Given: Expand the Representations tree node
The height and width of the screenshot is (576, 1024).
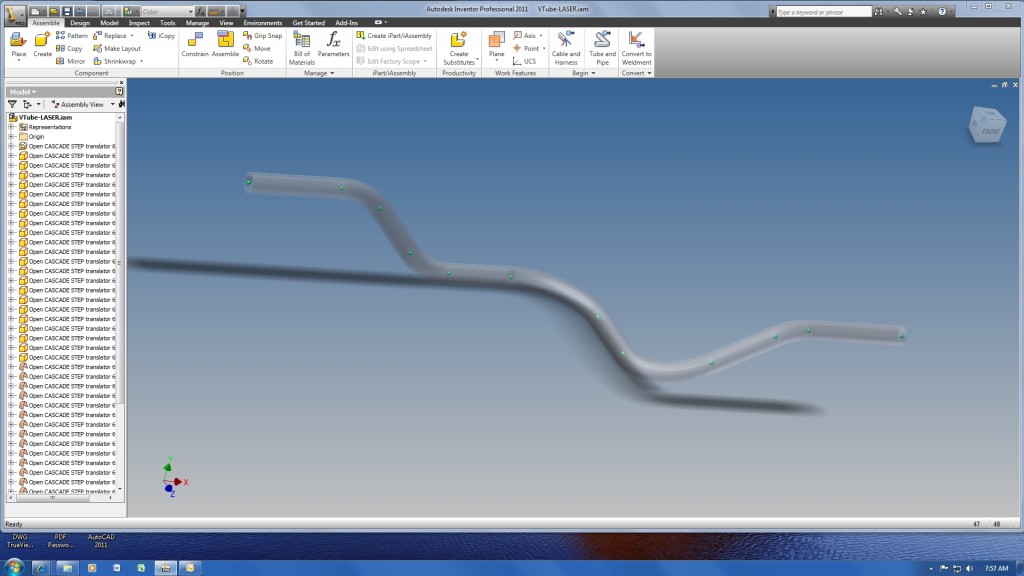Looking at the screenshot, I should click(11, 127).
